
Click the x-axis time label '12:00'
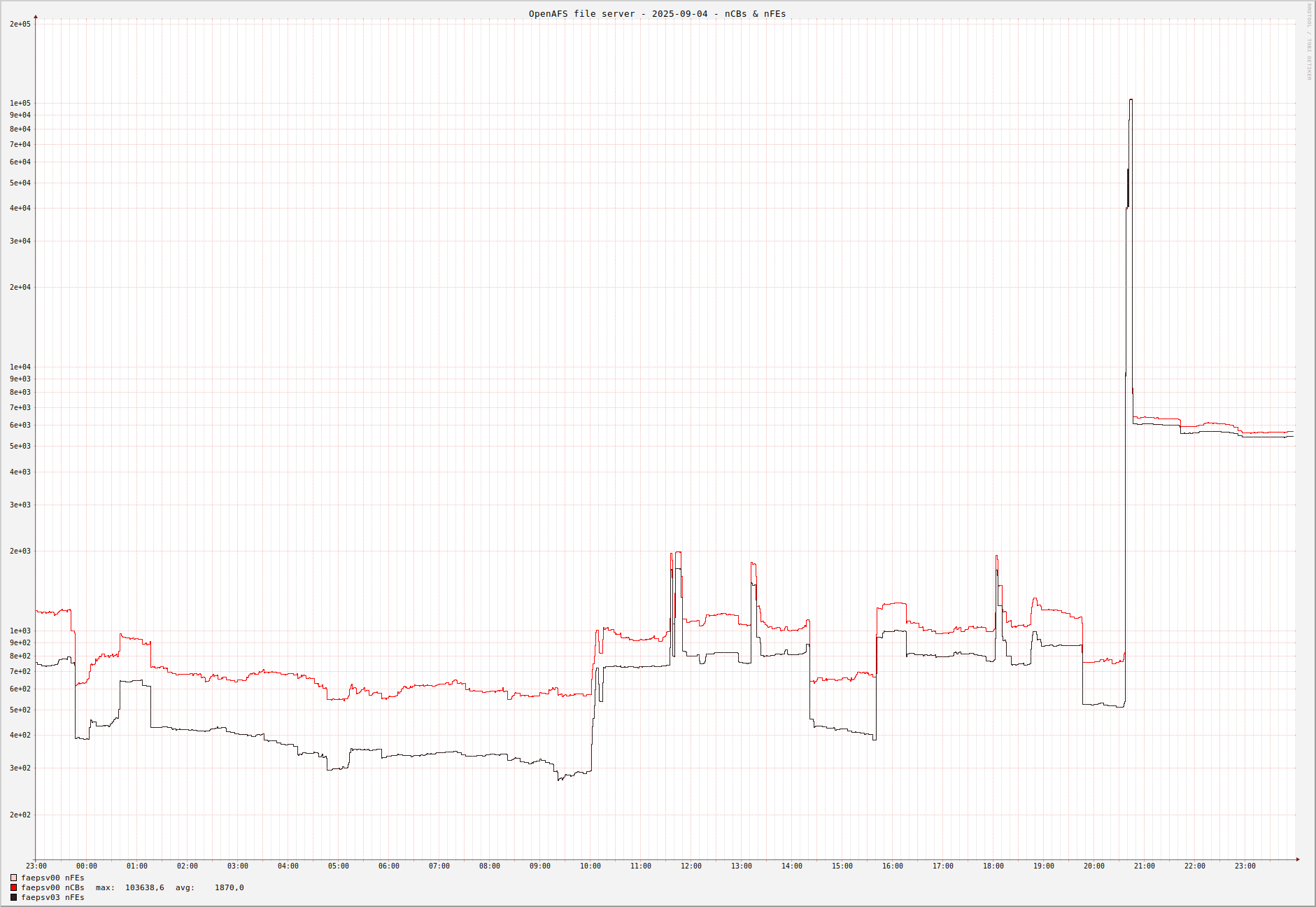(x=691, y=866)
